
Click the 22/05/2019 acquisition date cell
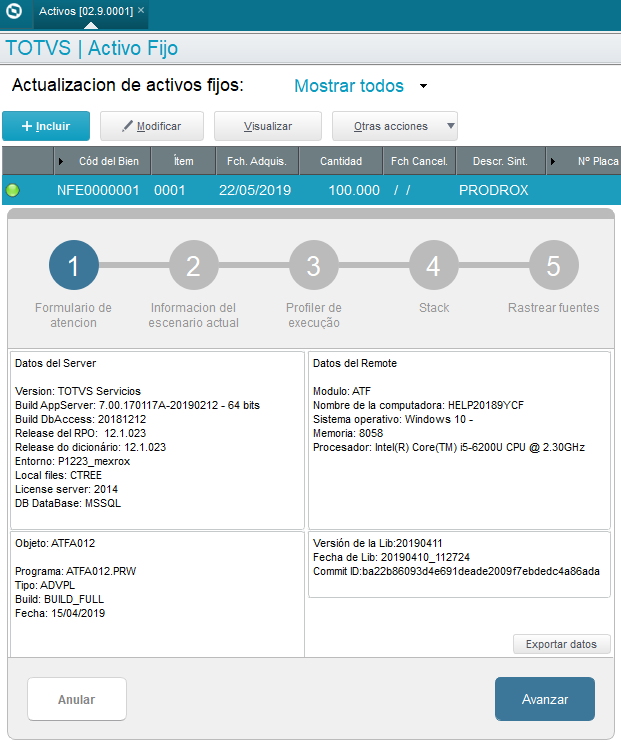click(255, 191)
